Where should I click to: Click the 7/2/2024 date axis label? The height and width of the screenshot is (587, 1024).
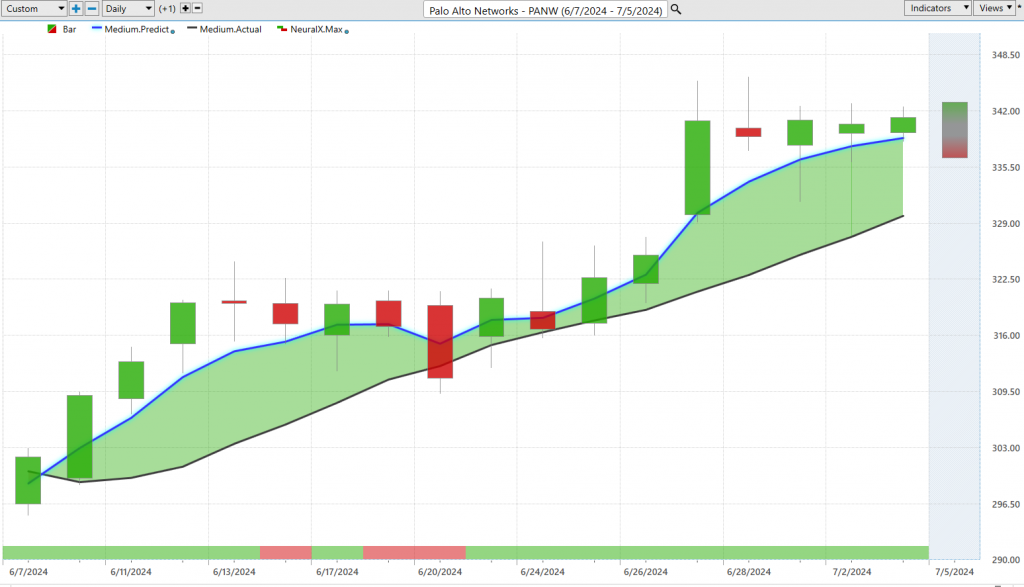tap(852, 571)
